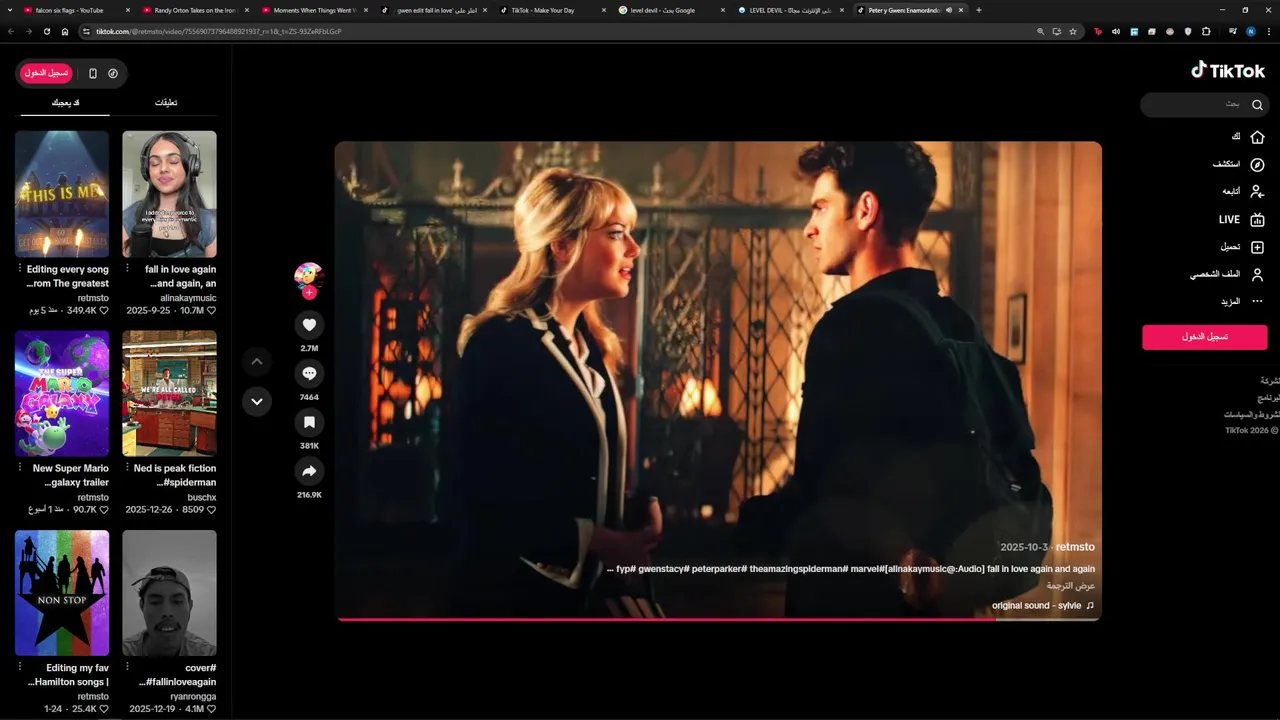Open the '#fallinloveagain cover' video thumbnail
Image resolution: width=1280 pixels, height=720 pixels.
[169, 593]
